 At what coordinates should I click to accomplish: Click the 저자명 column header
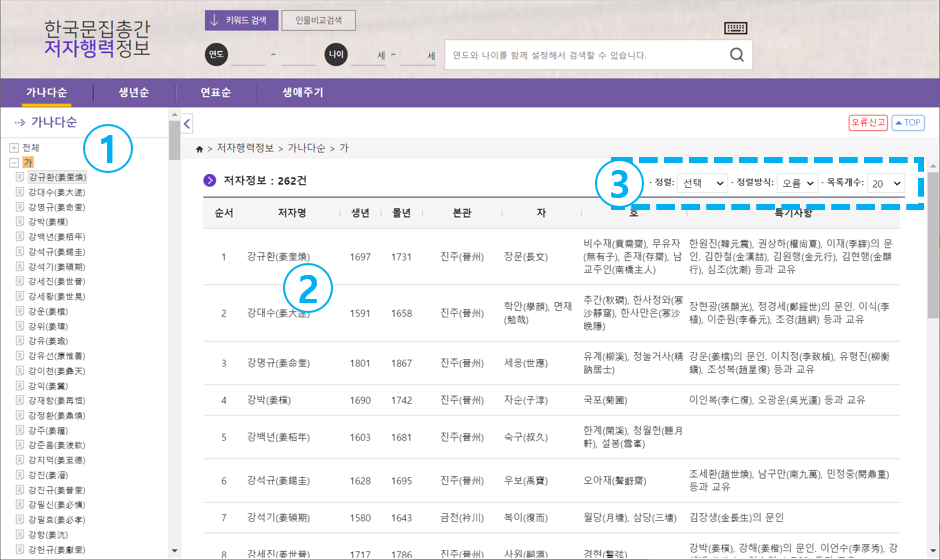tap(292, 213)
